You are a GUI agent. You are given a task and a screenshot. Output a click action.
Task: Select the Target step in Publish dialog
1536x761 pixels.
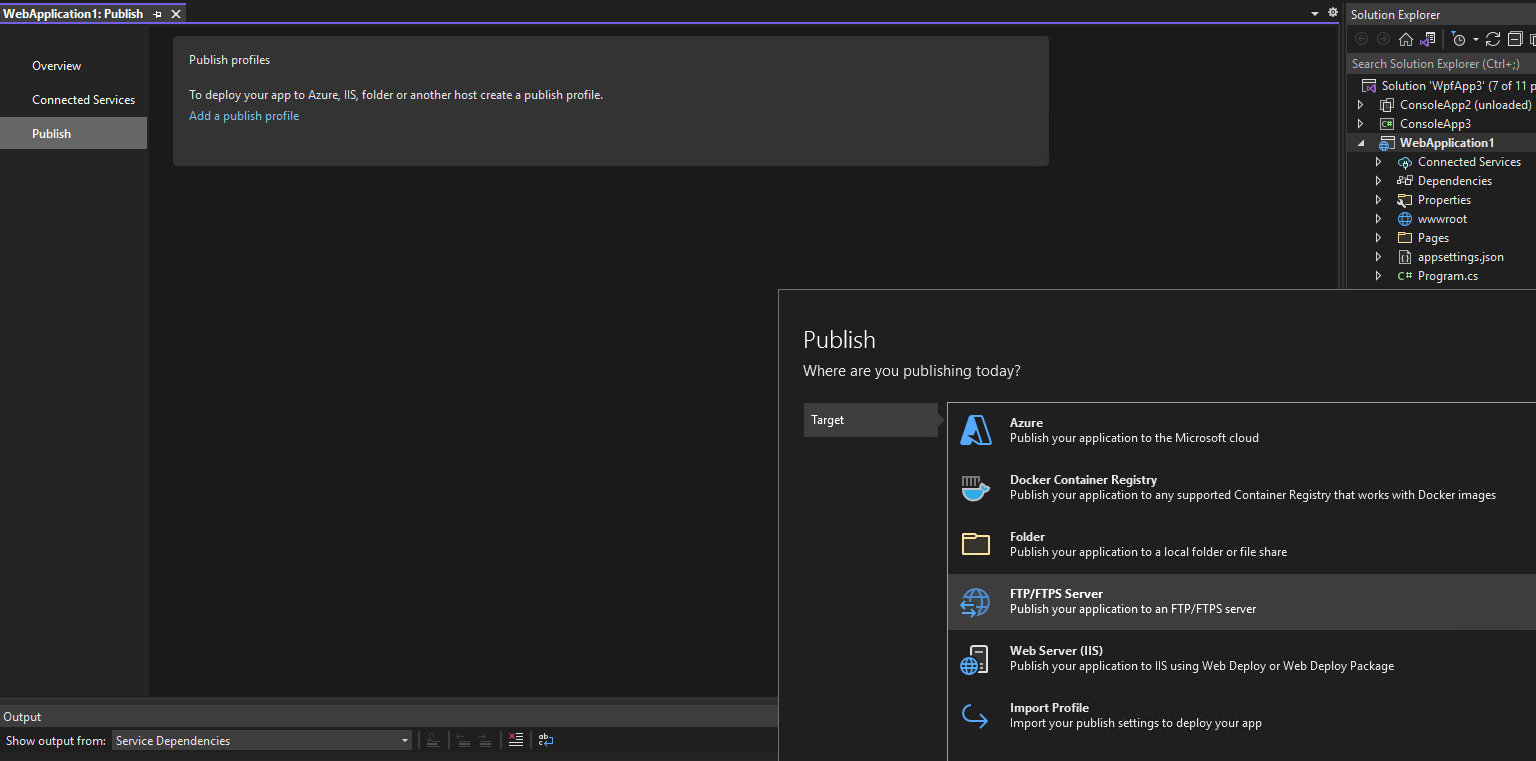pos(871,420)
